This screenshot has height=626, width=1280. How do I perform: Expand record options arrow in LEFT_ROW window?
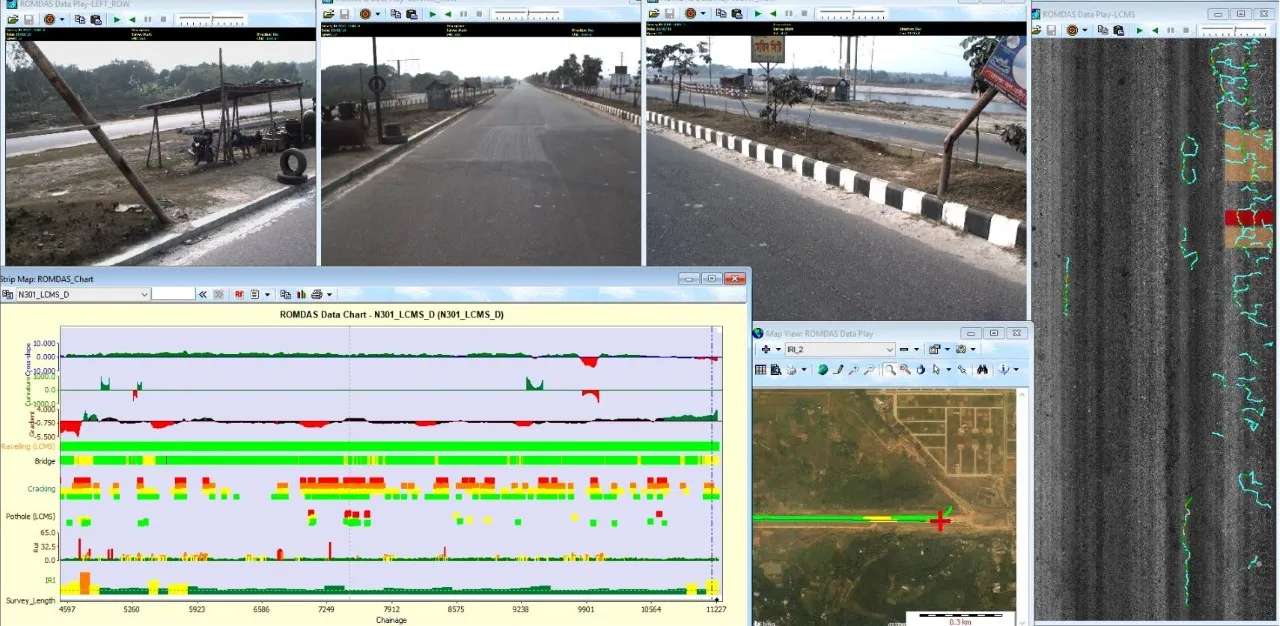[62, 19]
